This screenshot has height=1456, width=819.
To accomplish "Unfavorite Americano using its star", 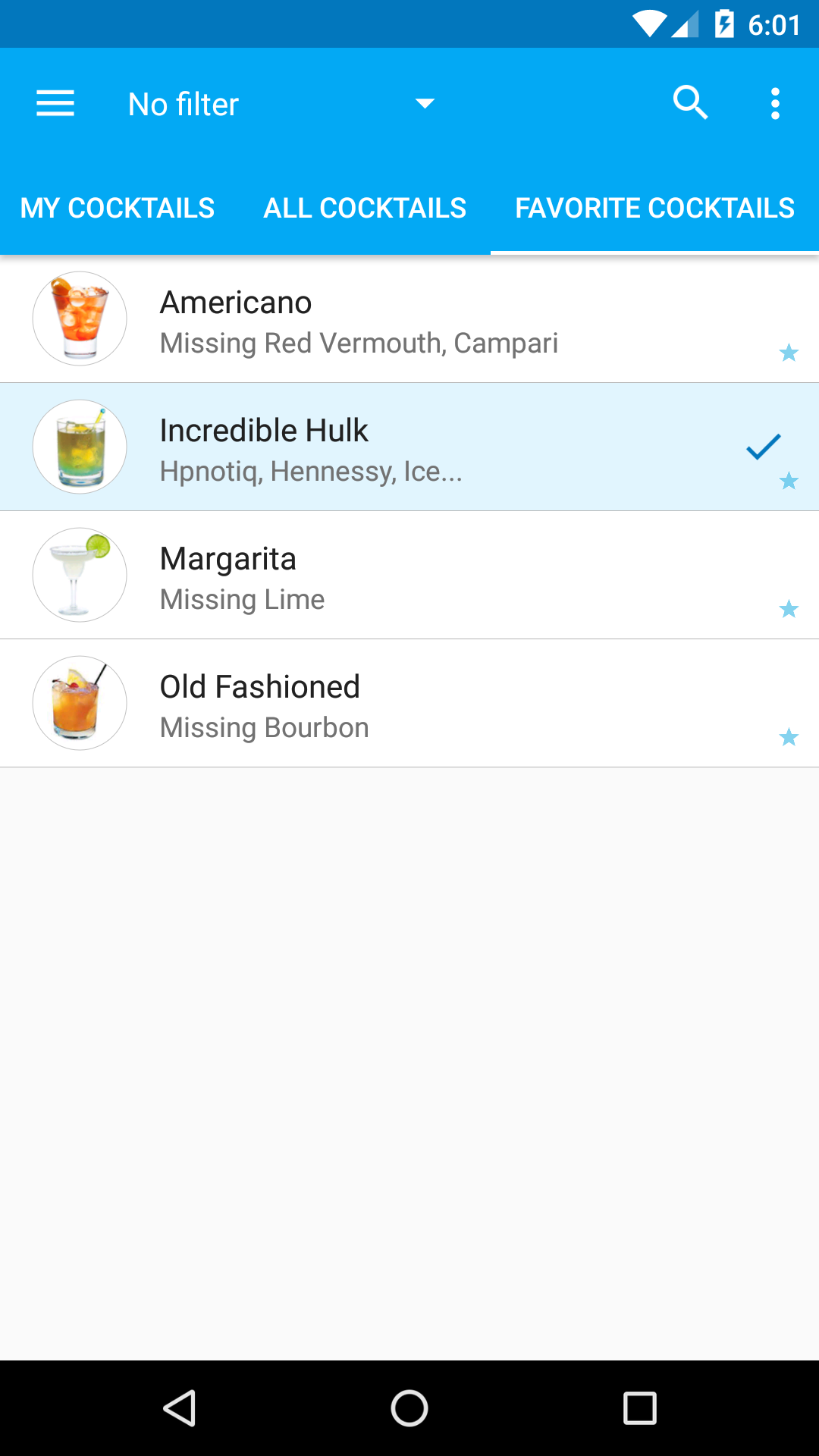I will pos(789,353).
